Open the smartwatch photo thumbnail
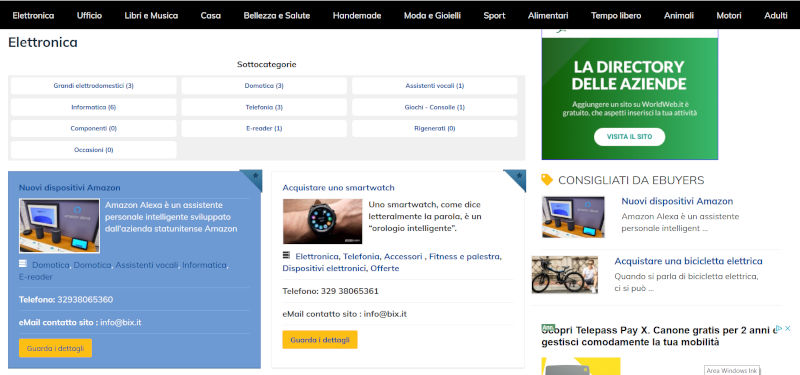 pos(322,221)
